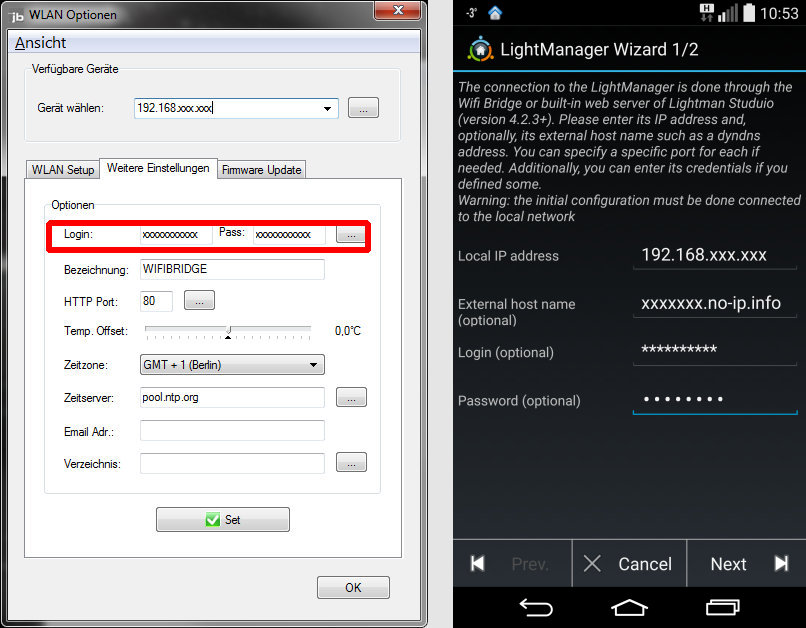
Task: Click the OK button
Action: coord(353,587)
